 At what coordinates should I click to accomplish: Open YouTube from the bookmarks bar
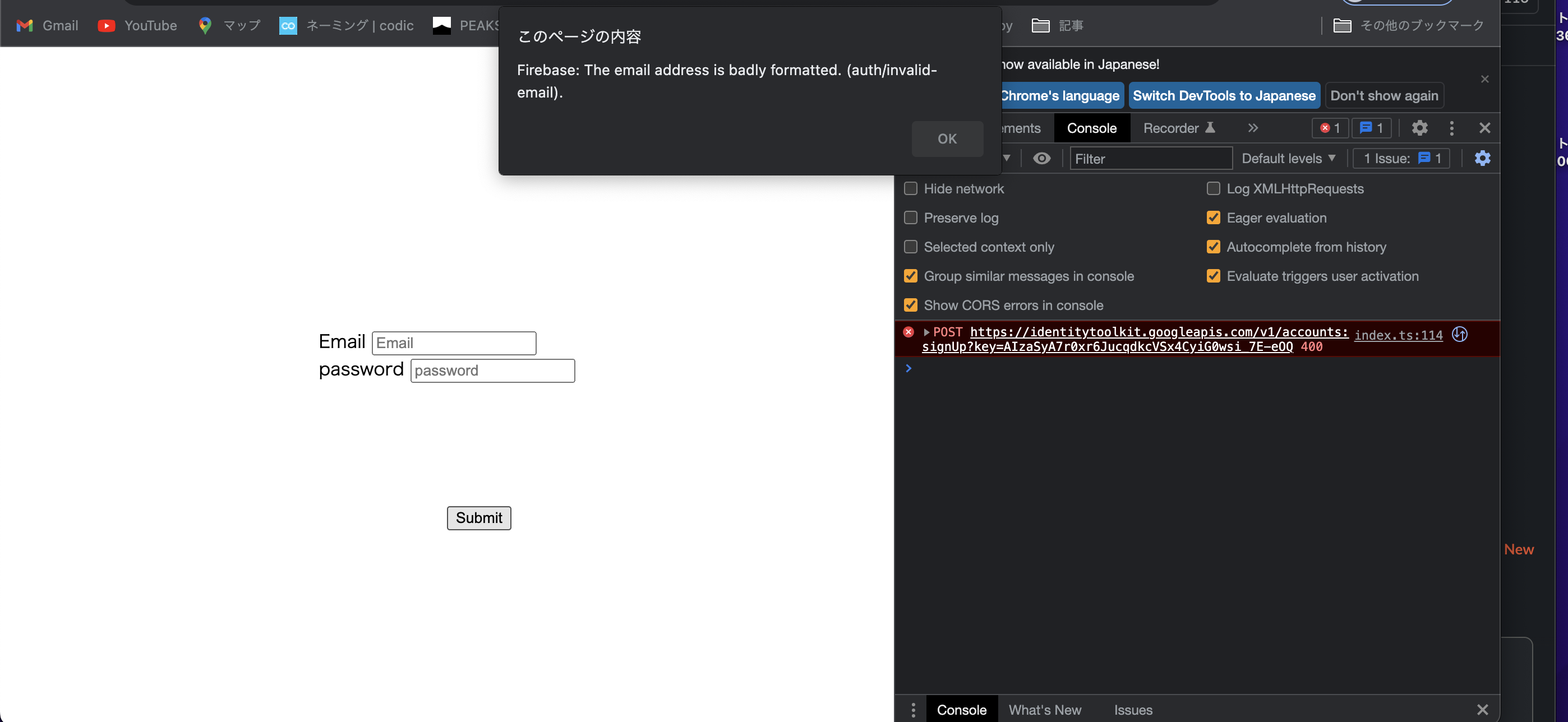point(136,26)
